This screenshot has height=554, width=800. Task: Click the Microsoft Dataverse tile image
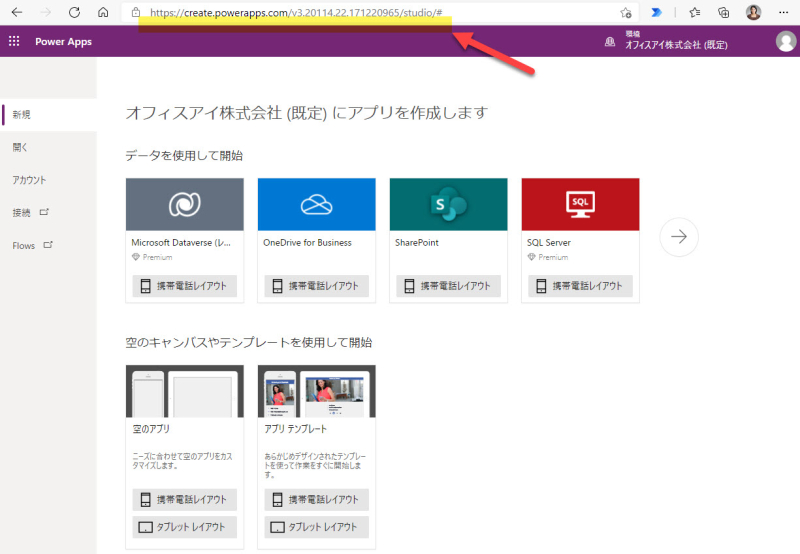click(x=185, y=204)
